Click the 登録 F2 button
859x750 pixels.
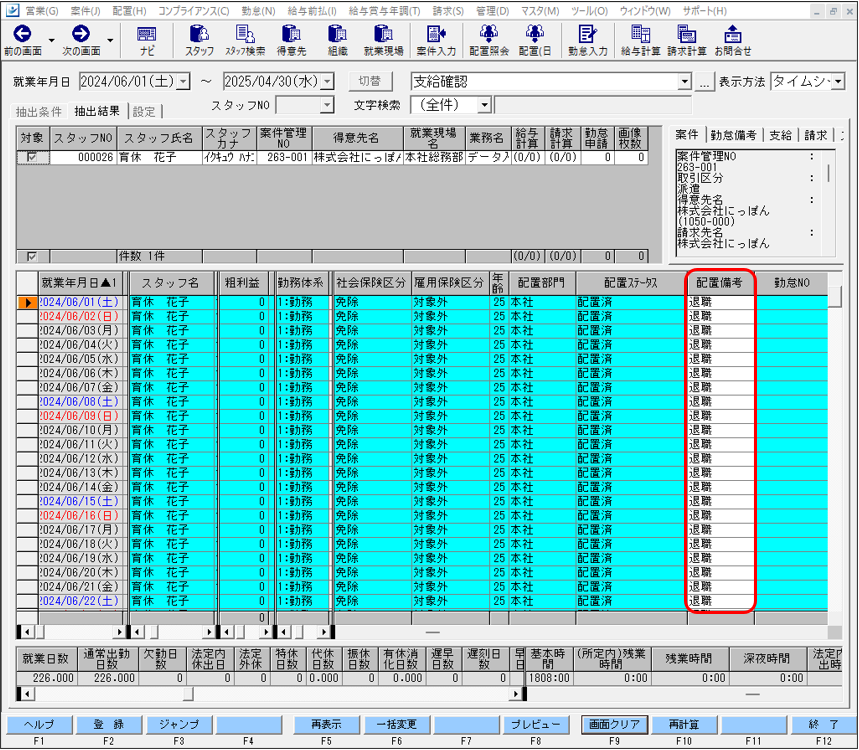pyautogui.click(x=108, y=724)
